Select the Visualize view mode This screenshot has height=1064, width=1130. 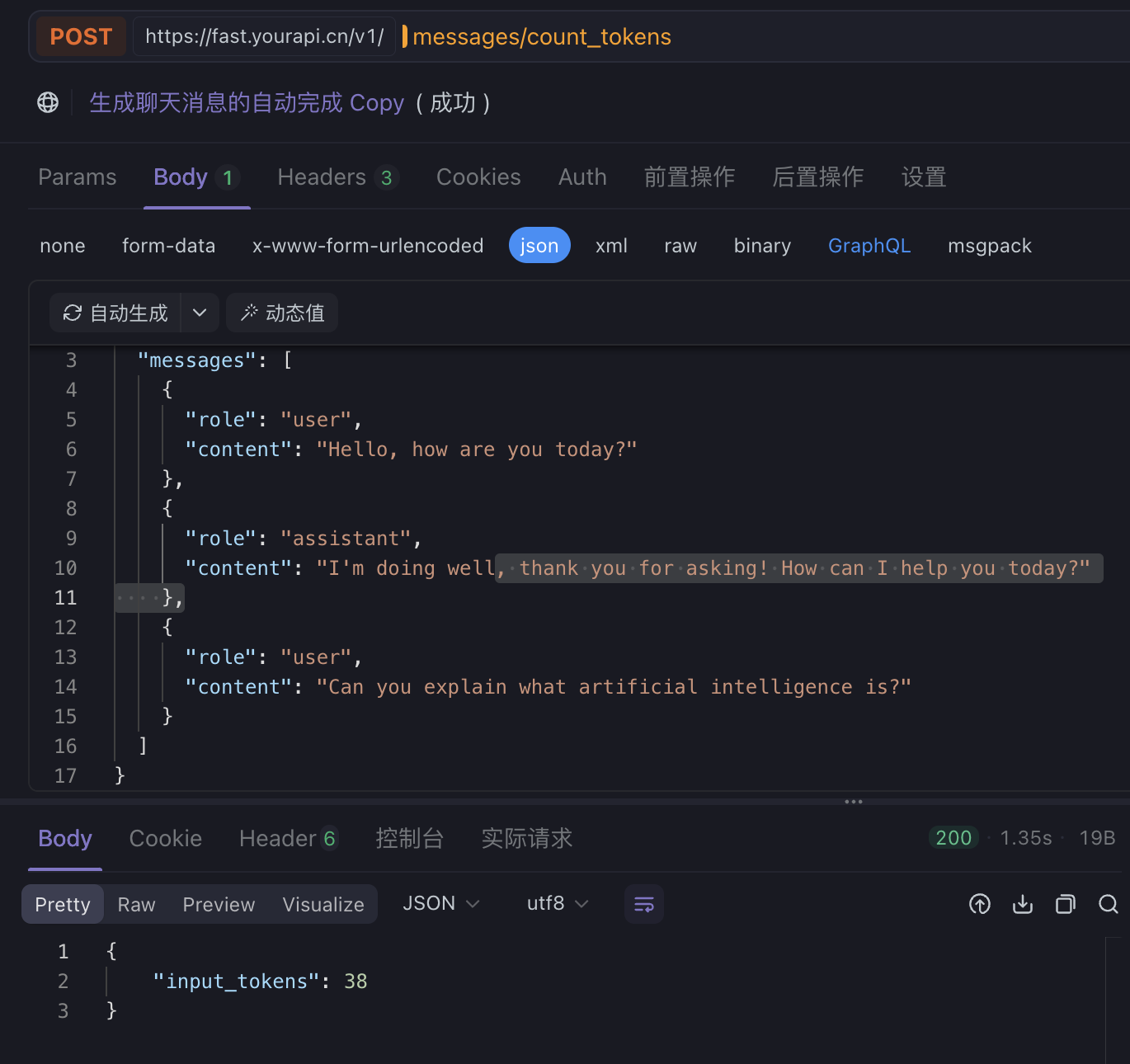(x=323, y=905)
